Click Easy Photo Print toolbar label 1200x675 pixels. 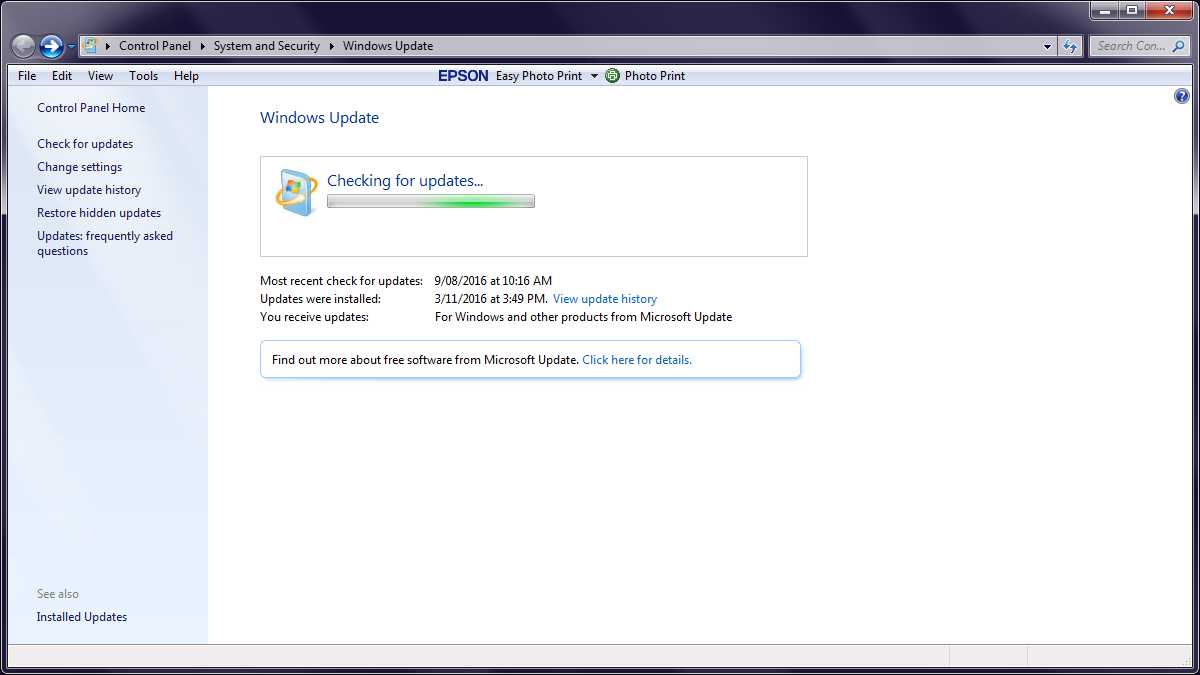tap(539, 76)
